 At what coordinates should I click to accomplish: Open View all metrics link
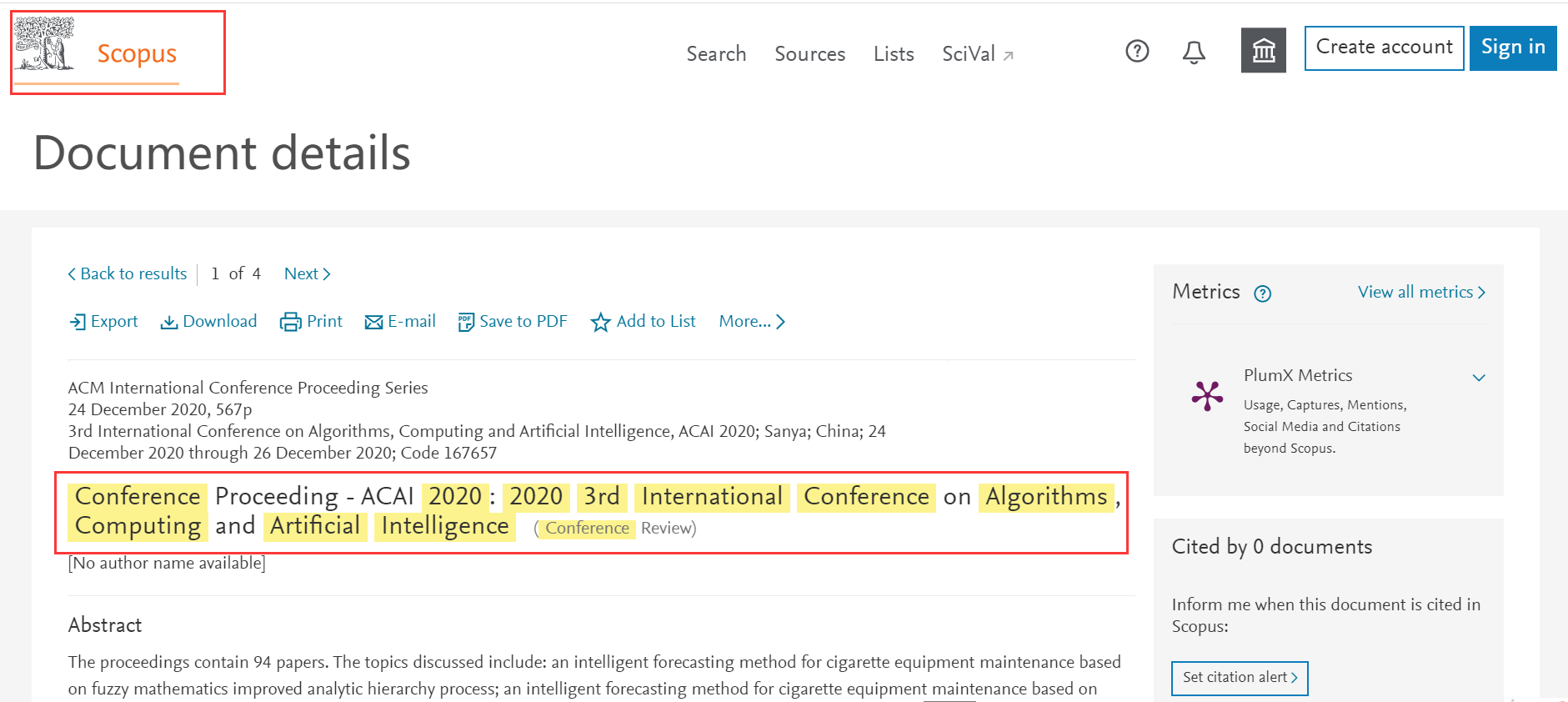pos(1421,292)
